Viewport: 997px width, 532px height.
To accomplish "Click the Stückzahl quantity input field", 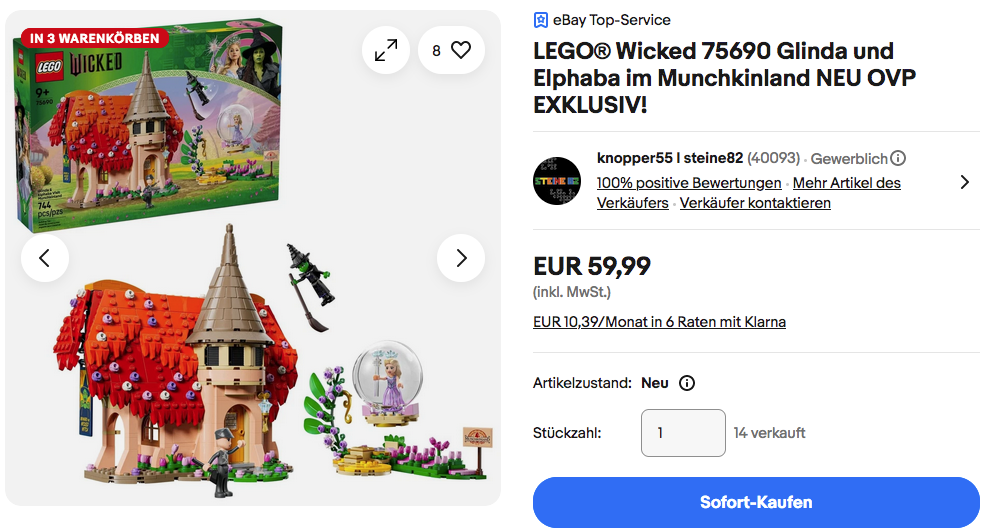I will point(683,433).
